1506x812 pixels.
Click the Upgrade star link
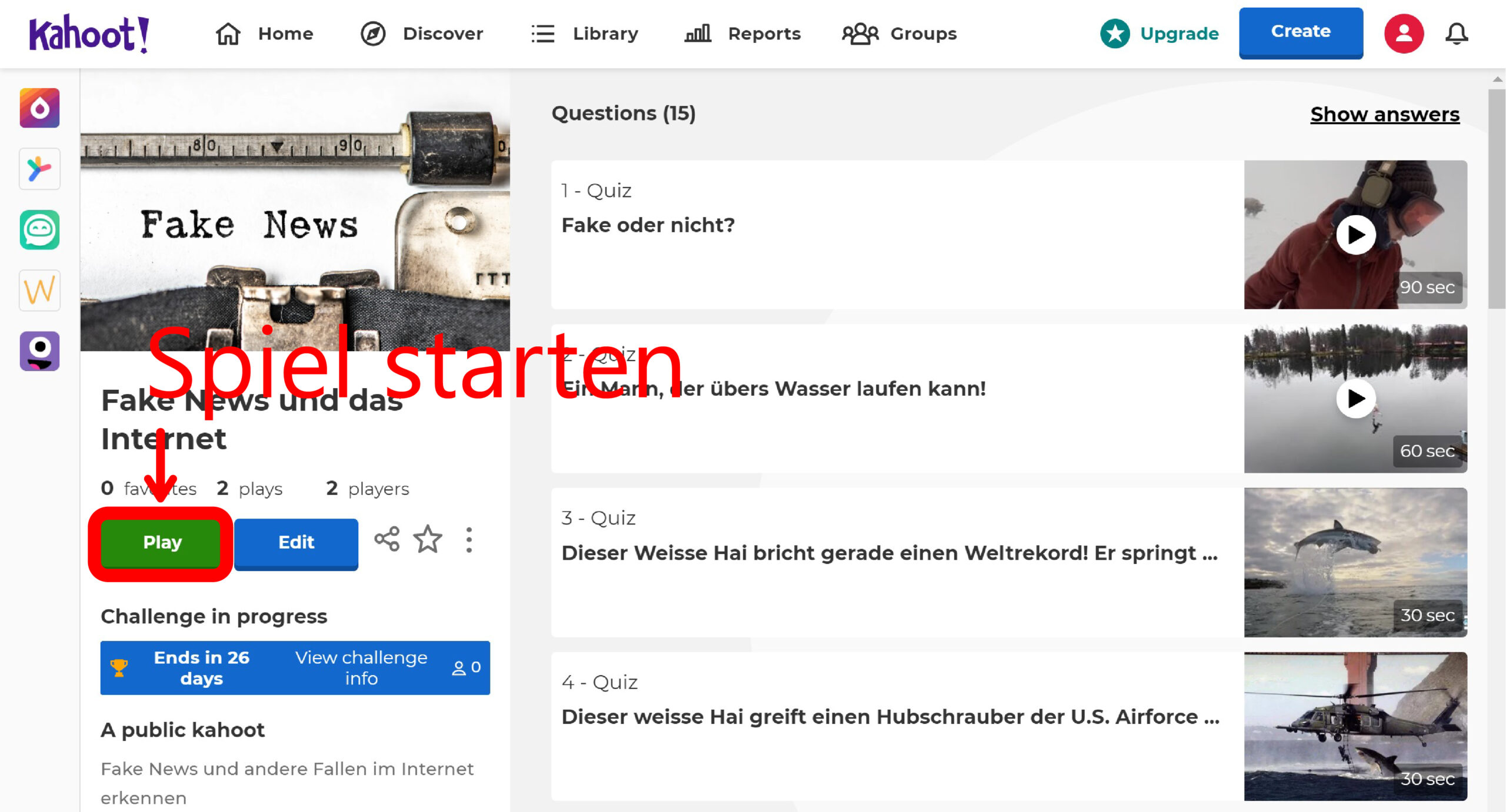tap(1160, 34)
